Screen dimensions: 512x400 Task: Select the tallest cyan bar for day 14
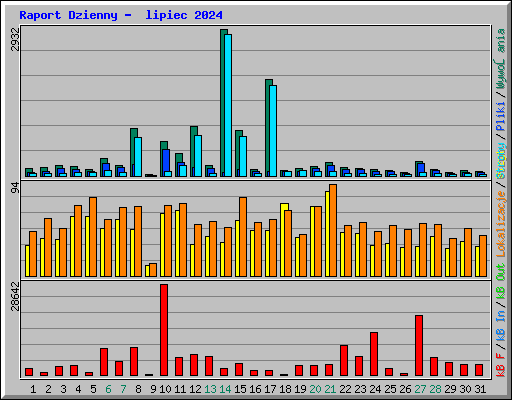pos(228,105)
